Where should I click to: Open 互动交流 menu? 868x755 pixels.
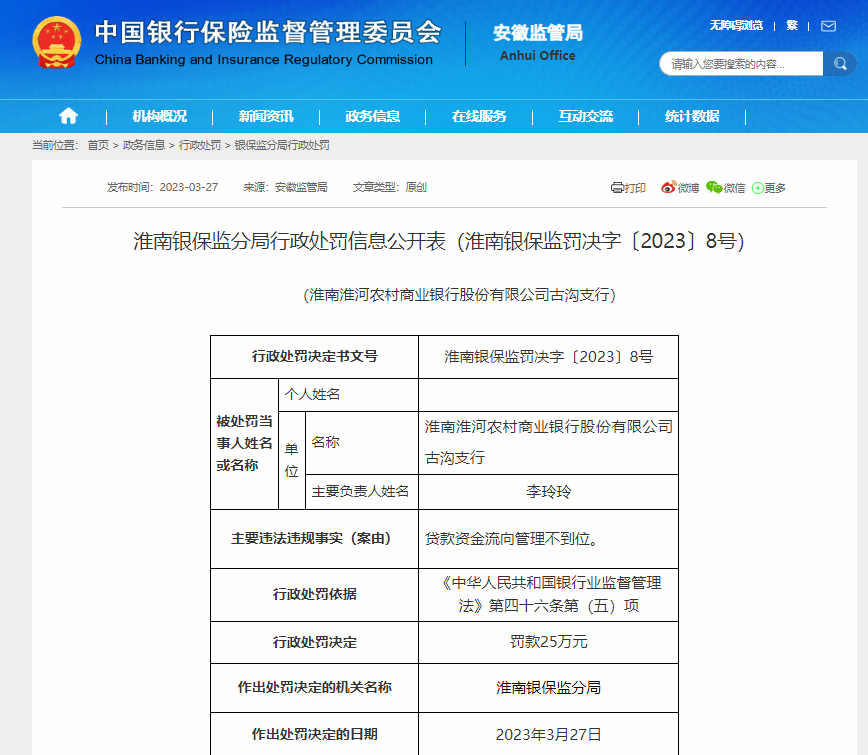[586, 116]
